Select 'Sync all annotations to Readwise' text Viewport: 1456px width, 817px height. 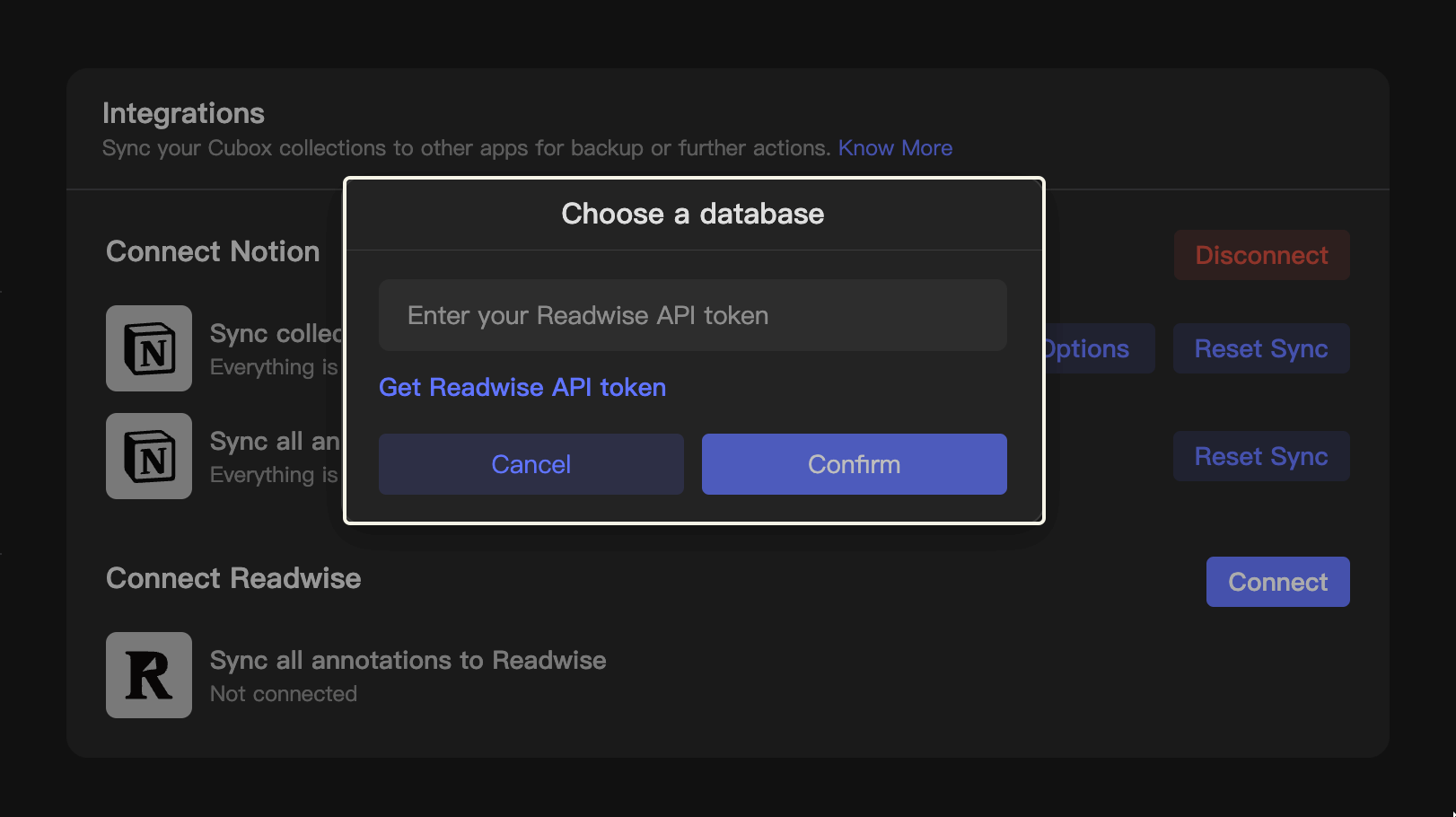tap(408, 660)
